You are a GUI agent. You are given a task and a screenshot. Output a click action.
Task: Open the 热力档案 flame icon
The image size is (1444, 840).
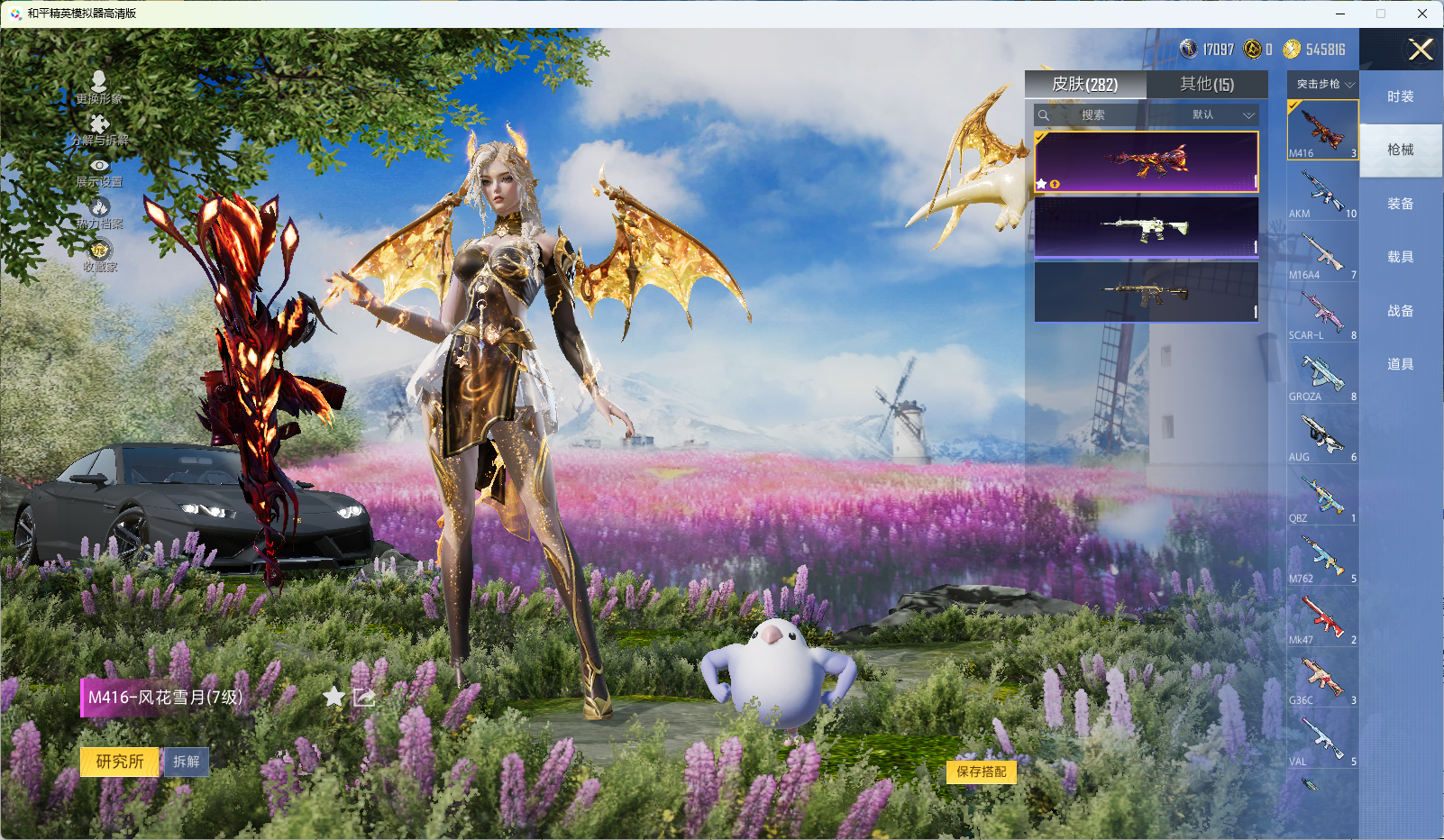point(99,208)
